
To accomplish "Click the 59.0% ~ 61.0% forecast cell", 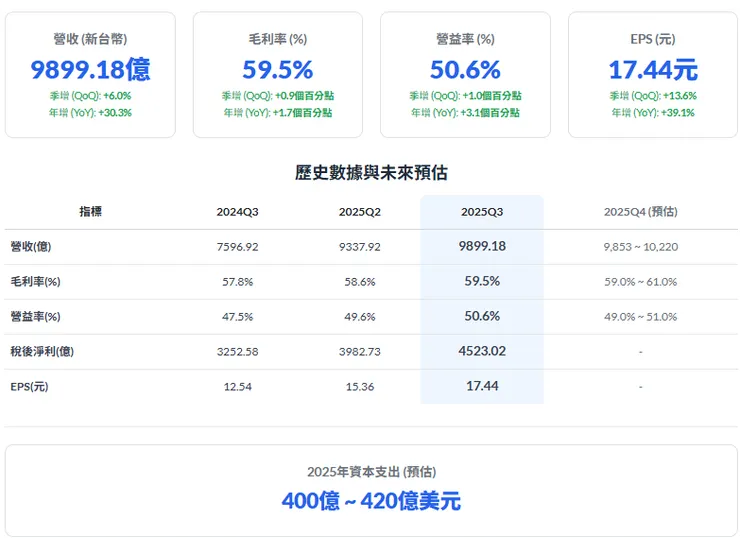I will tap(640, 282).
